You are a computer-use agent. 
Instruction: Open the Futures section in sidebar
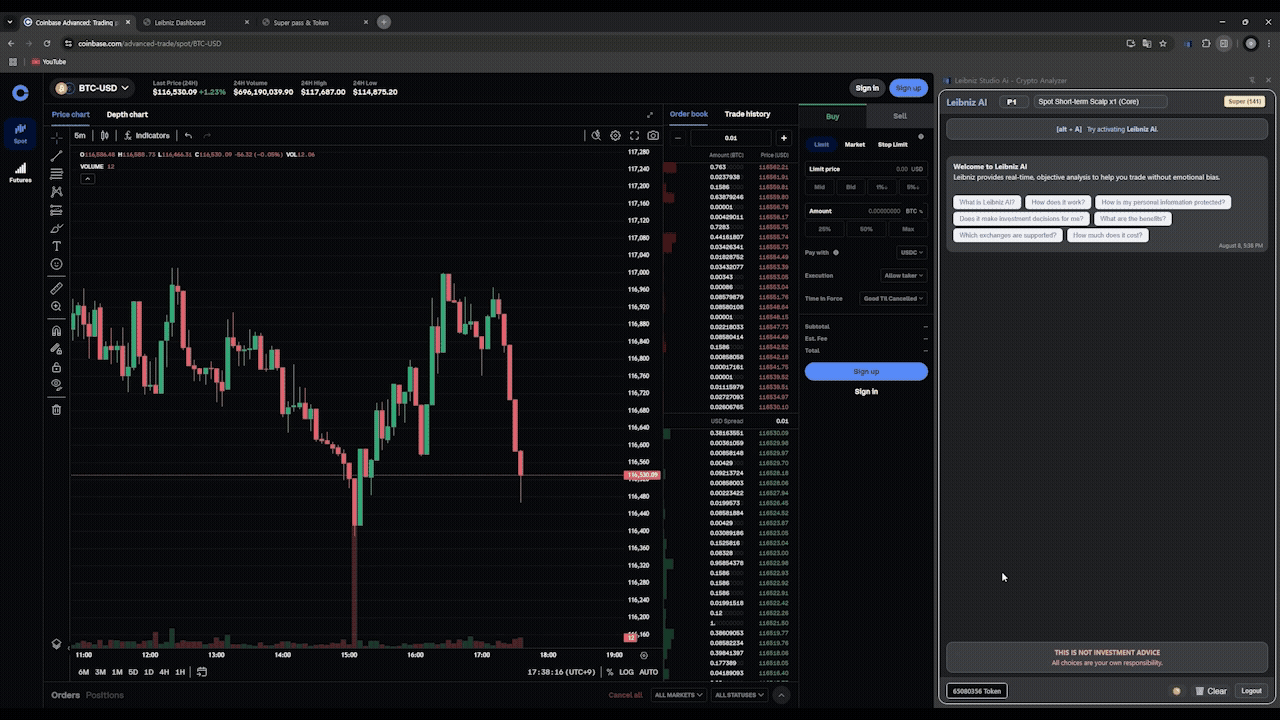pyautogui.click(x=20, y=172)
